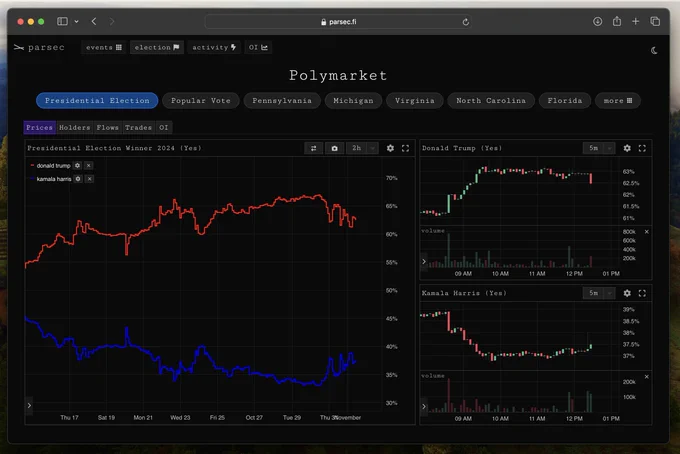Select the Michigan market

[353, 101]
